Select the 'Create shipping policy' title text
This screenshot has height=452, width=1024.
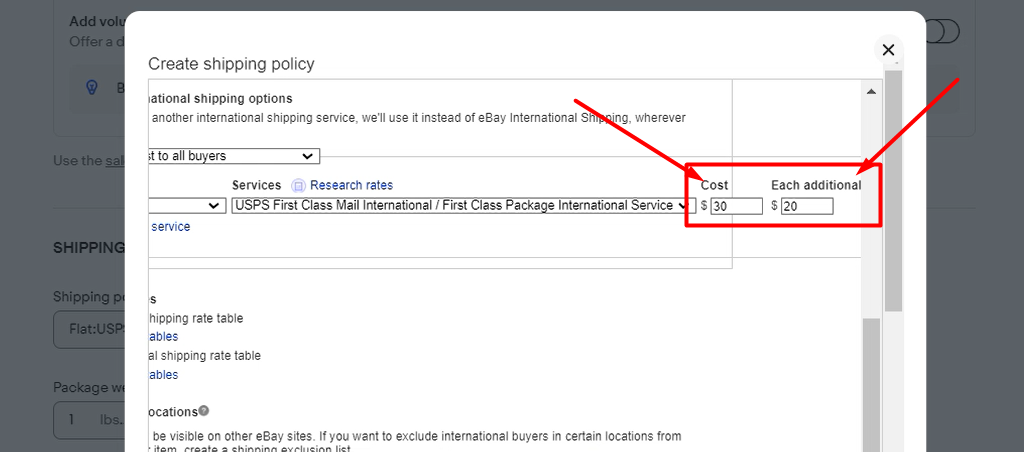(x=231, y=64)
